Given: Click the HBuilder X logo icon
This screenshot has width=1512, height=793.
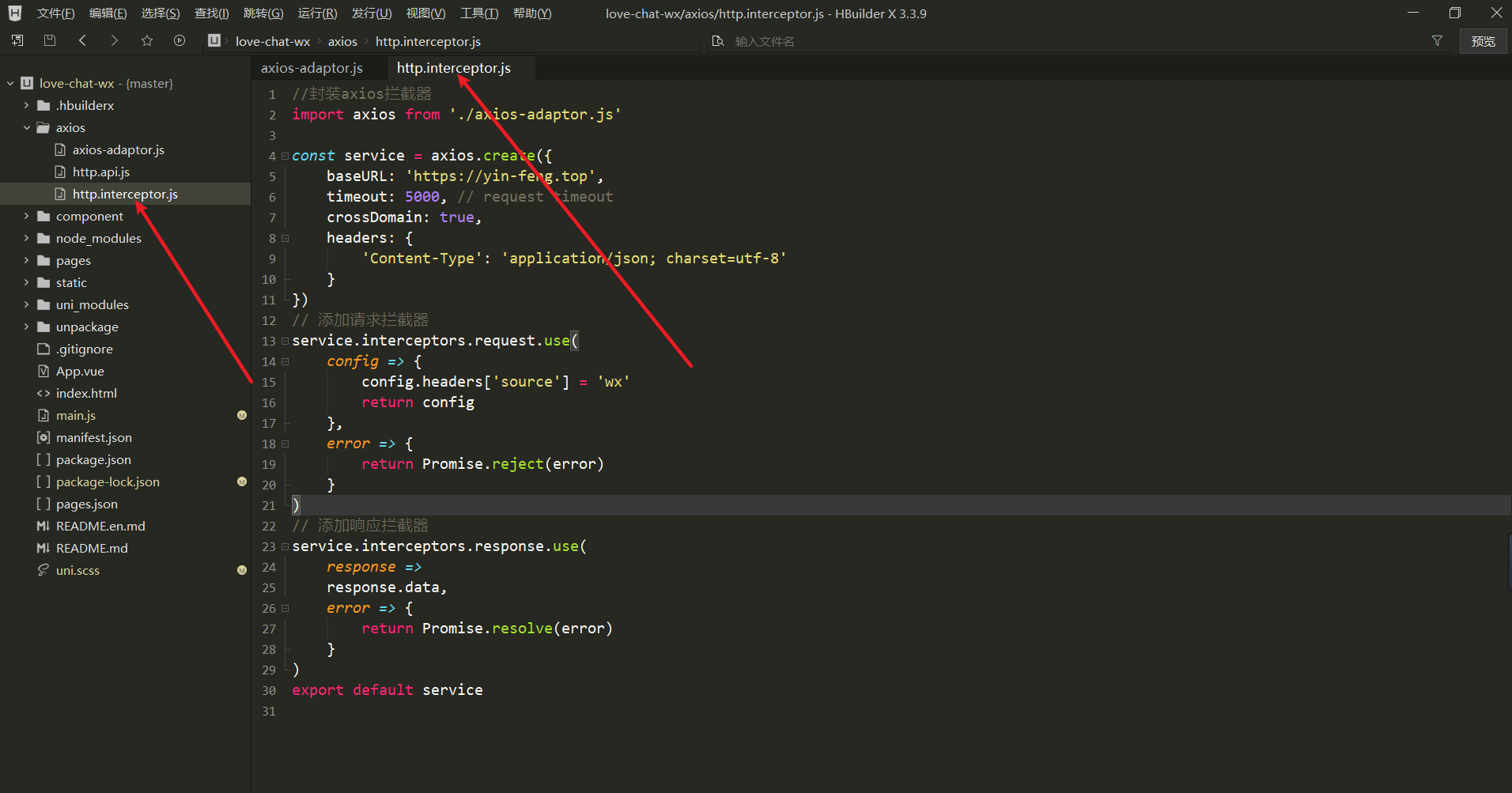Looking at the screenshot, I should (15, 13).
